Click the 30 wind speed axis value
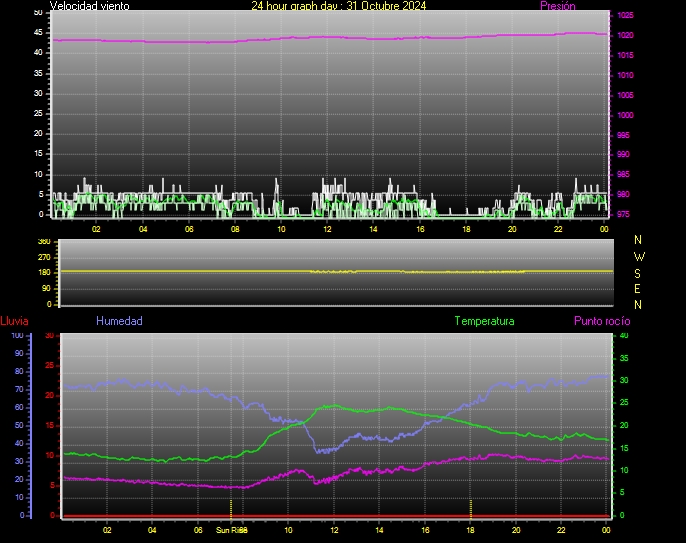 [x=38, y=93]
